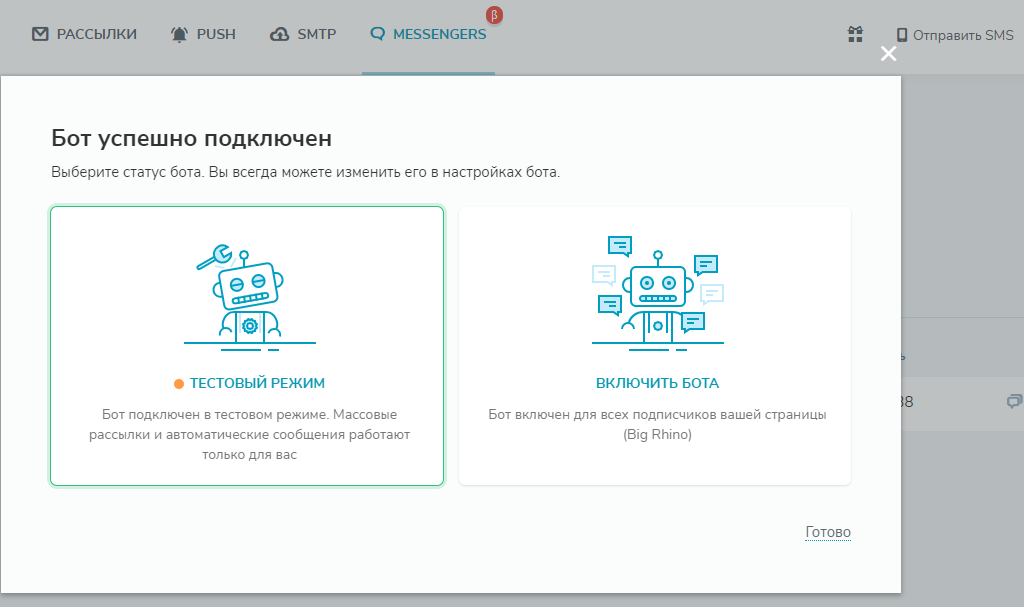
Task: Click the Готово link to finish
Action: [828, 532]
